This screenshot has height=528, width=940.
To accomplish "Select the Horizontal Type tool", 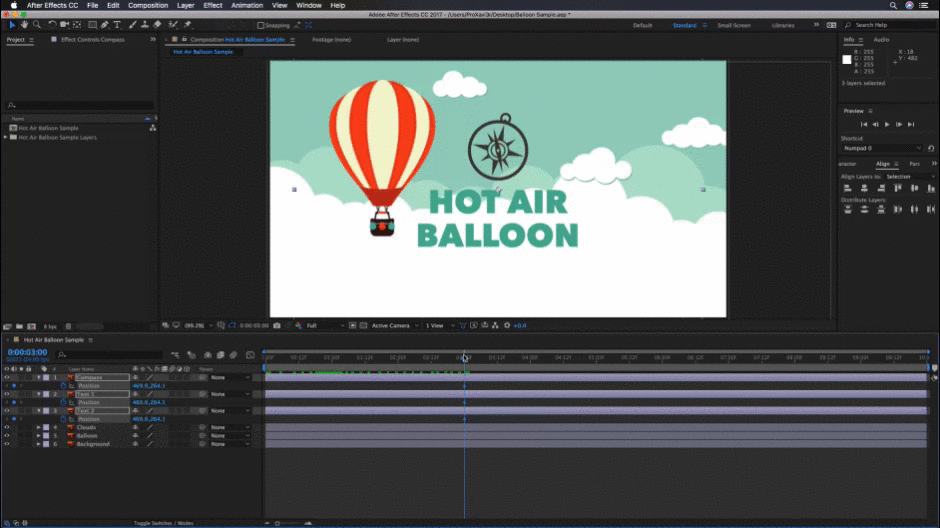I will 117,25.
